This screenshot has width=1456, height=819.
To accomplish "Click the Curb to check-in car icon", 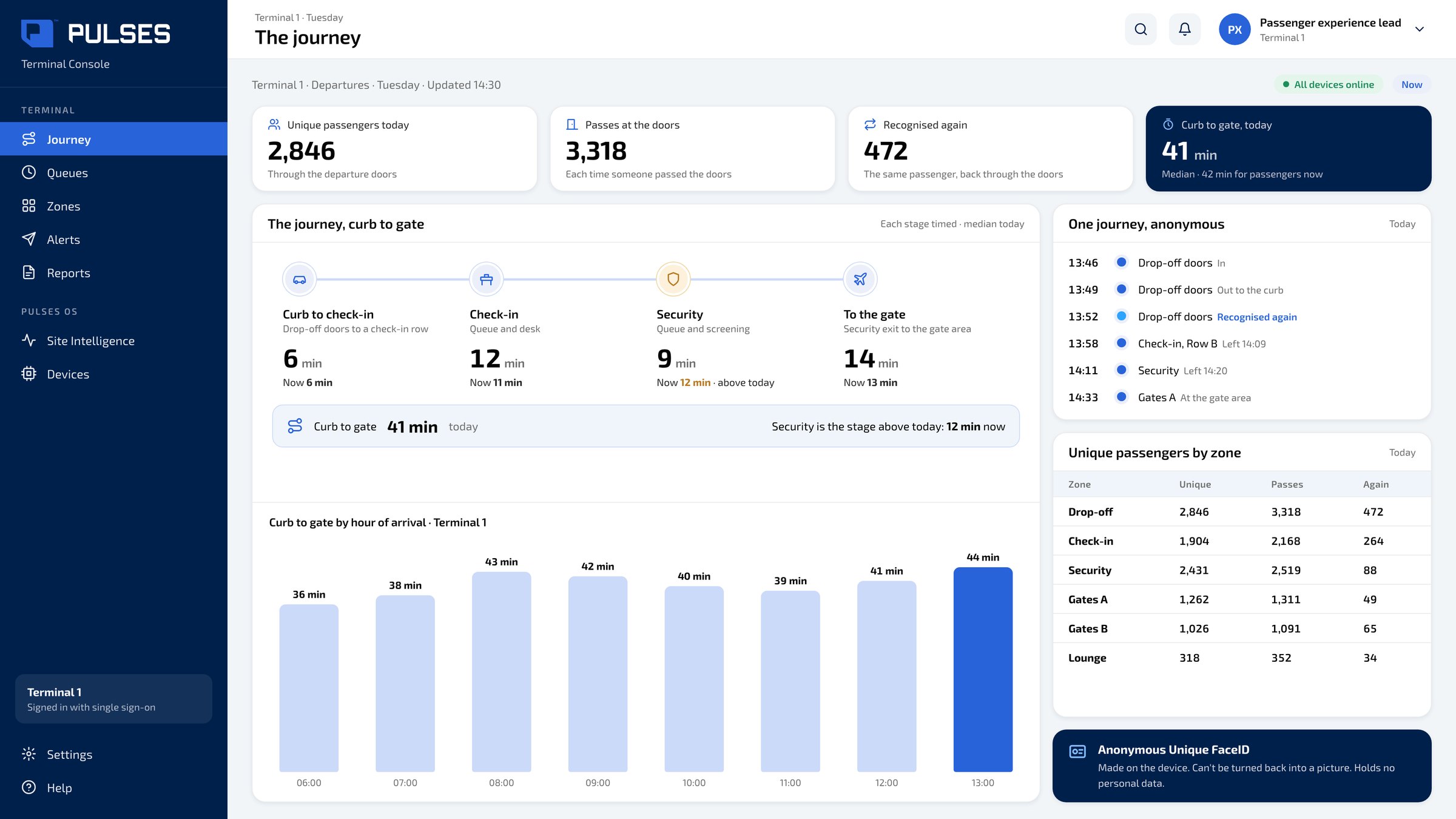I will [300, 279].
